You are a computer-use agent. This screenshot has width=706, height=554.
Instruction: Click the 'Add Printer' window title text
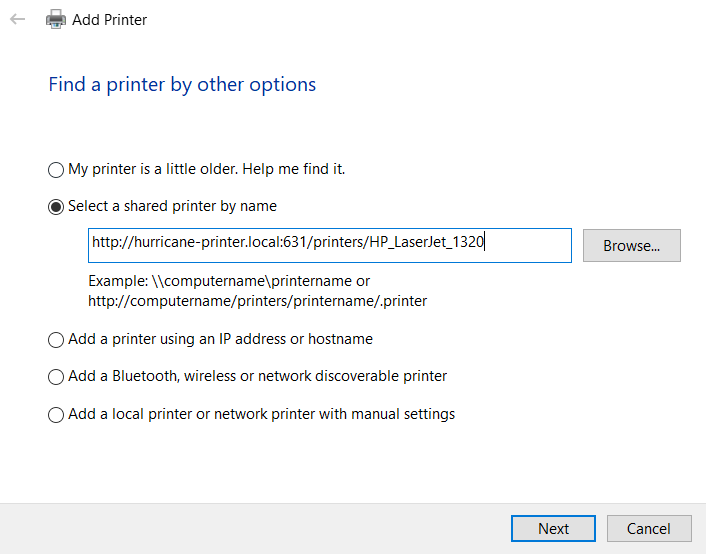109,19
